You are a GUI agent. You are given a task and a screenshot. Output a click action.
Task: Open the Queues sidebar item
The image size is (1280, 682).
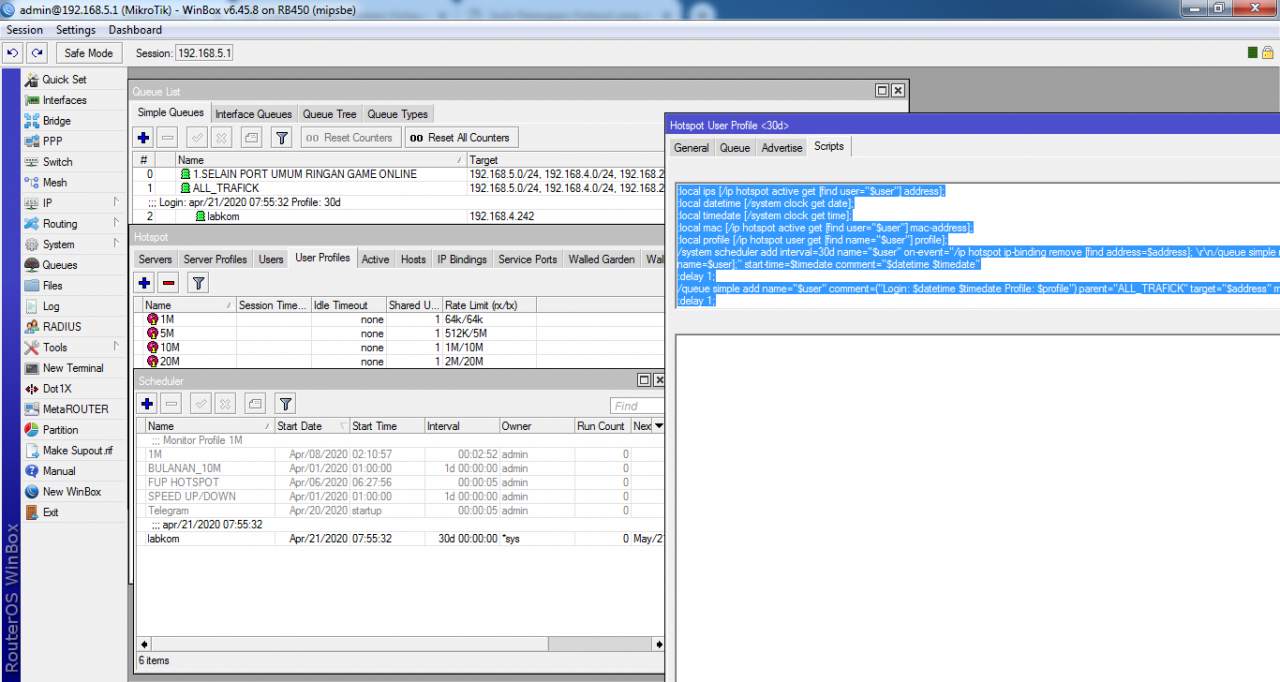(59, 265)
